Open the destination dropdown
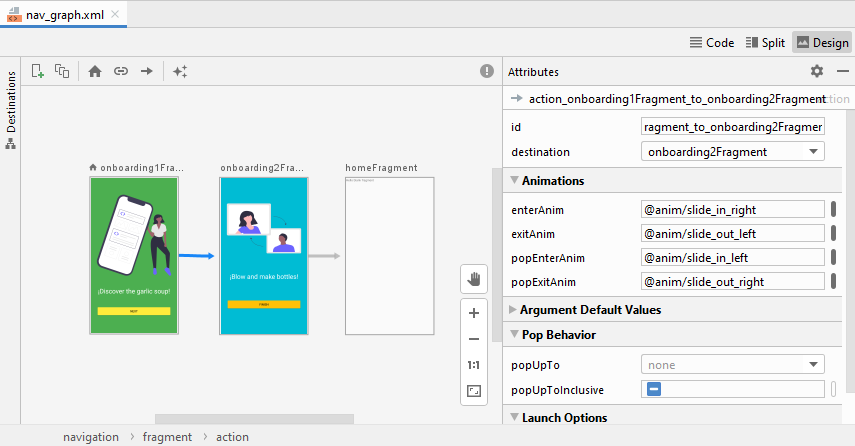Screen dimensions: 855x446 (732, 152)
